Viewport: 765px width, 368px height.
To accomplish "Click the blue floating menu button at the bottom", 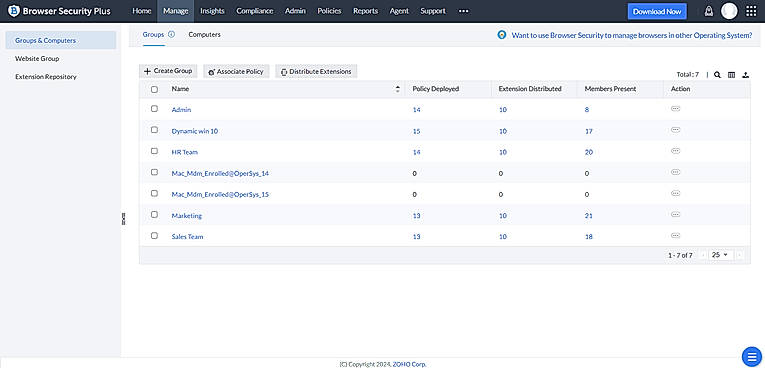I will 751,356.
